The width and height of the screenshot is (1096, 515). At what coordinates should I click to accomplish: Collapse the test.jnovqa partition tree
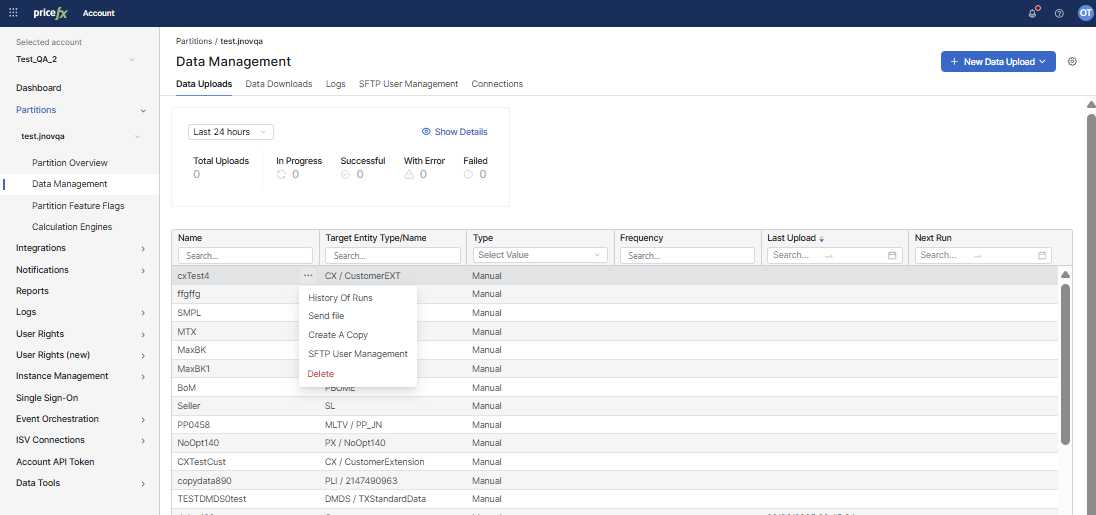click(x=137, y=136)
